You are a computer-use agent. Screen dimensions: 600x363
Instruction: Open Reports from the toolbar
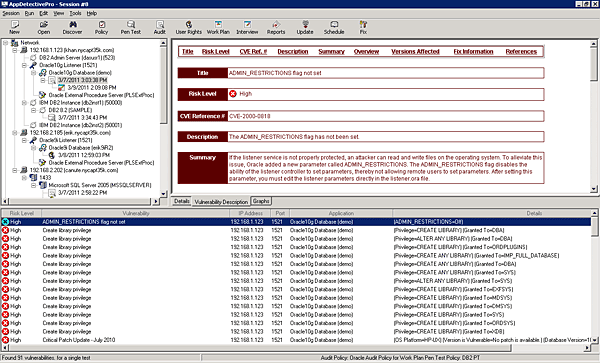point(276,24)
